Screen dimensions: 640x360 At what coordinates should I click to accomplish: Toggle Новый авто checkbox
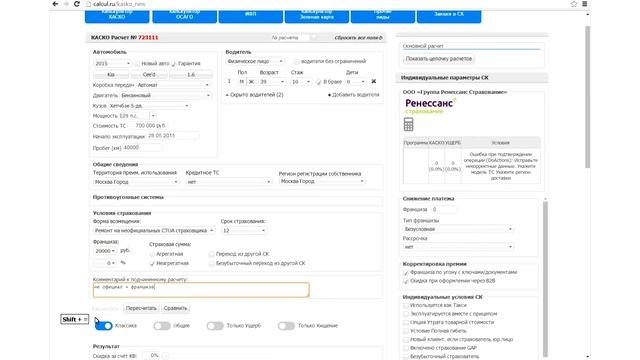tap(137, 64)
